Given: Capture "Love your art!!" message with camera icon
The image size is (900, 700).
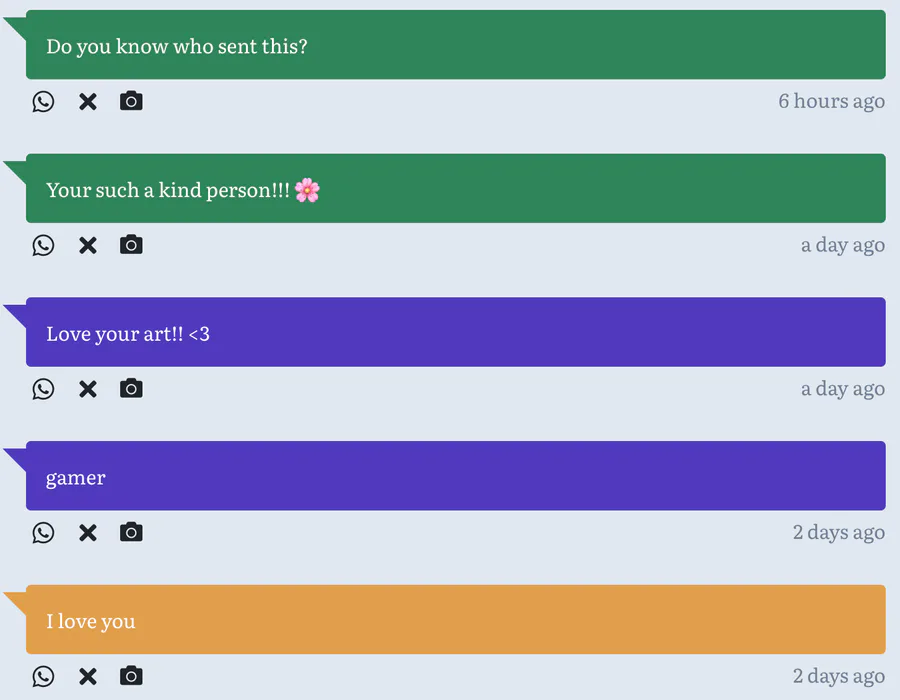Looking at the screenshot, I should [x=131, y=388].
